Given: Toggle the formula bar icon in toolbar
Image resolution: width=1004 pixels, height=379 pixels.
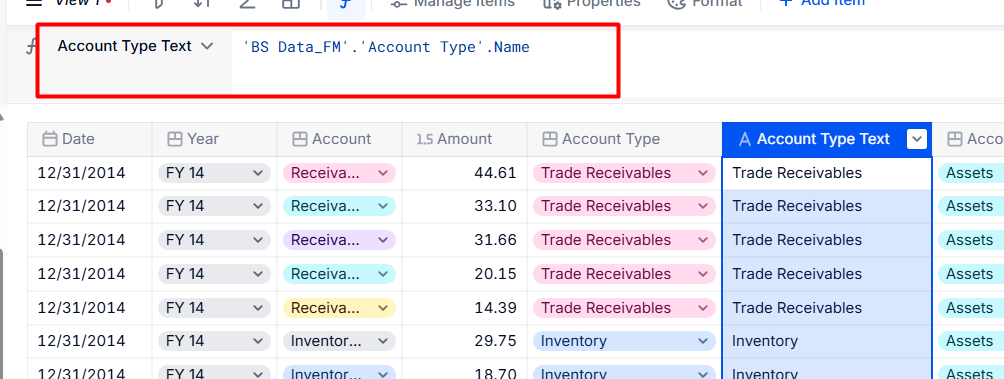Looking at the screenshot, I should pyautogui.click(x=346, y=5).
